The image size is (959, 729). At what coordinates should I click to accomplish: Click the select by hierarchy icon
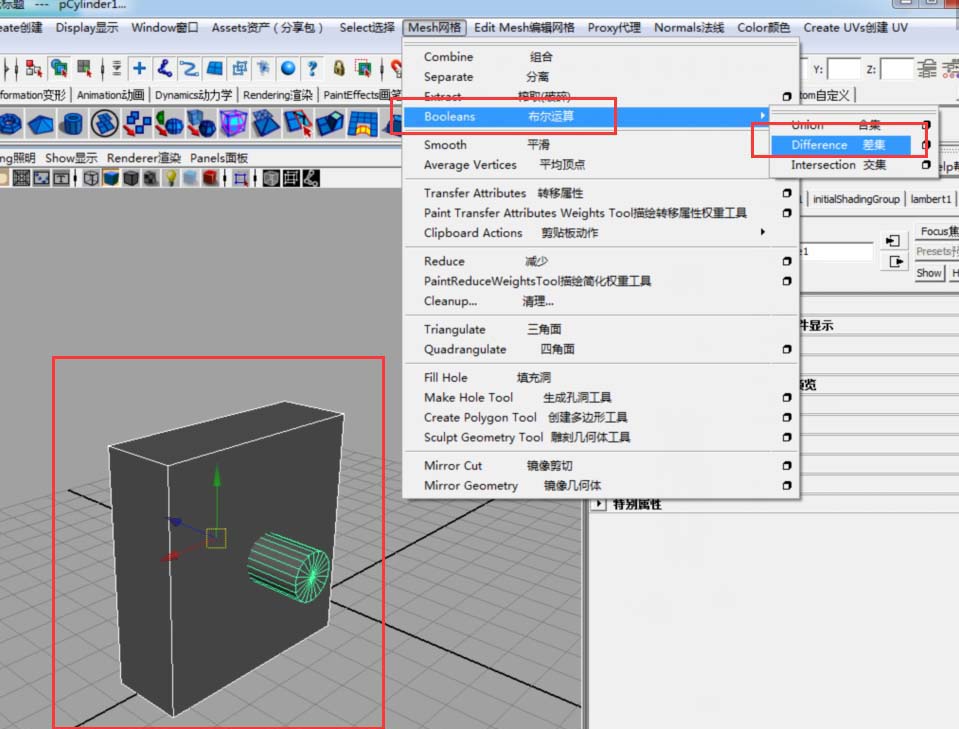(34, 68)
